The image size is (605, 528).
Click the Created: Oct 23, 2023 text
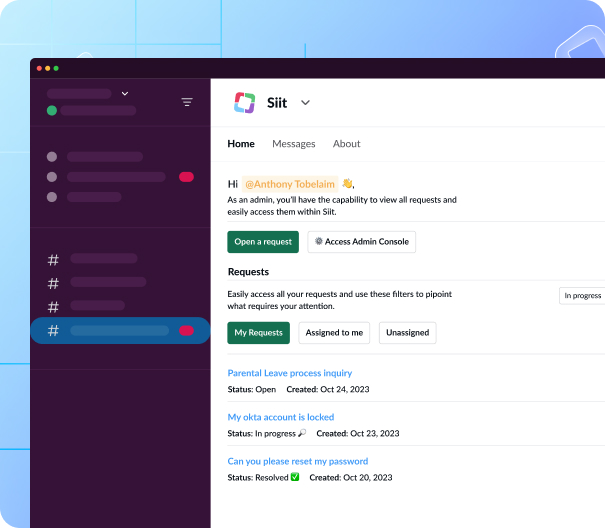358,433
